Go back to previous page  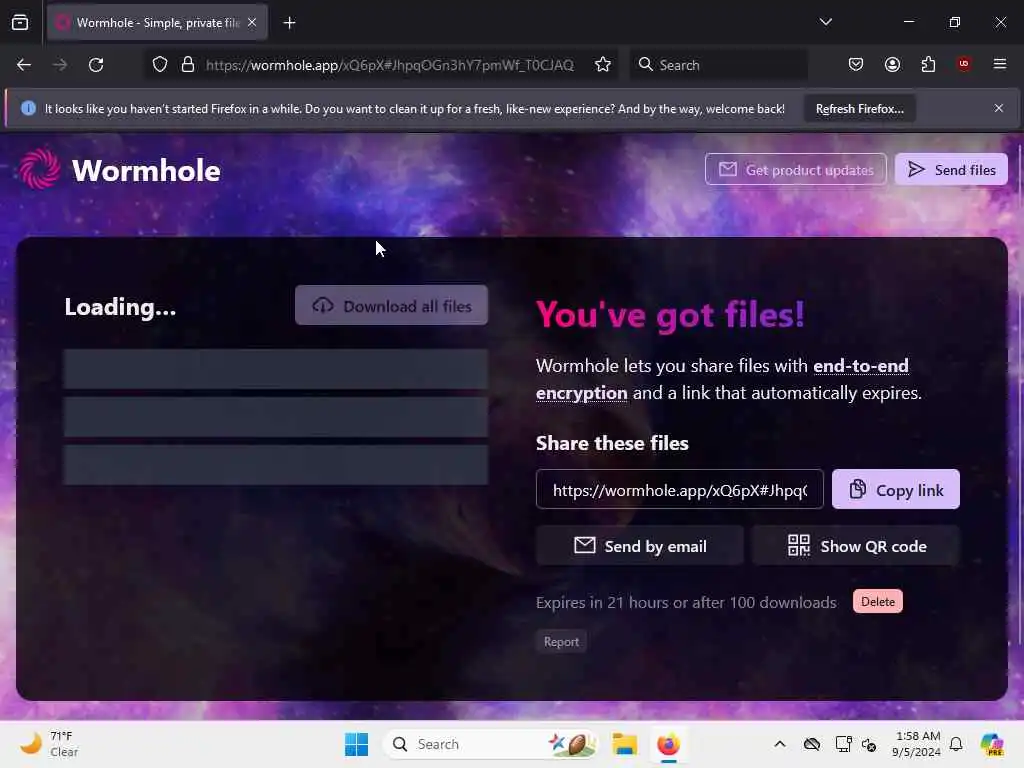pyautogui.click(x=24, y=65)
